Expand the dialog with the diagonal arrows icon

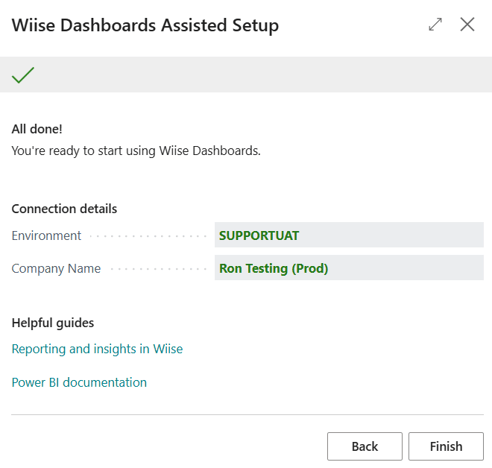coord(435,25)
